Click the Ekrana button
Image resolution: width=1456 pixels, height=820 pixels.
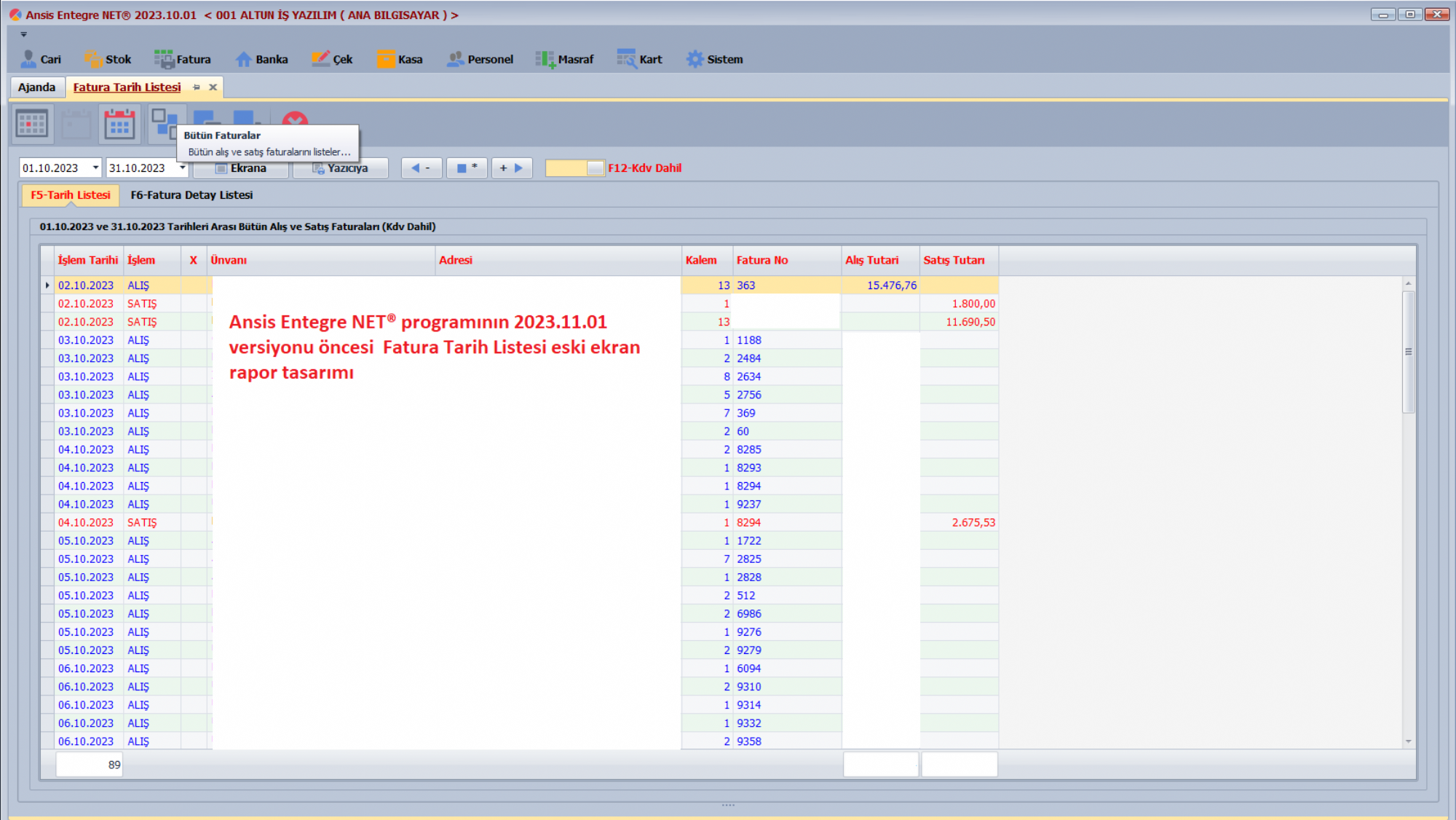click(242, 168)
